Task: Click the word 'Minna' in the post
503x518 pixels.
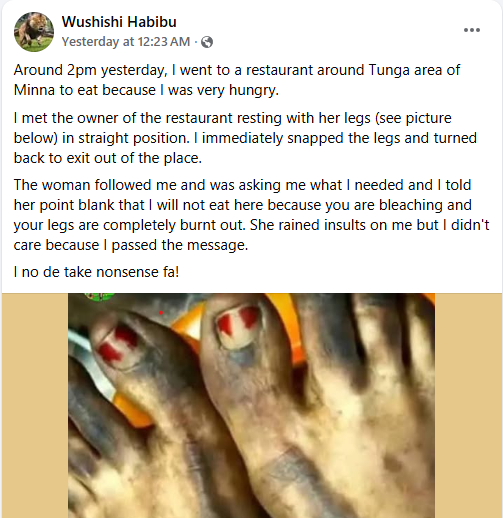Action: coord(34,90)
